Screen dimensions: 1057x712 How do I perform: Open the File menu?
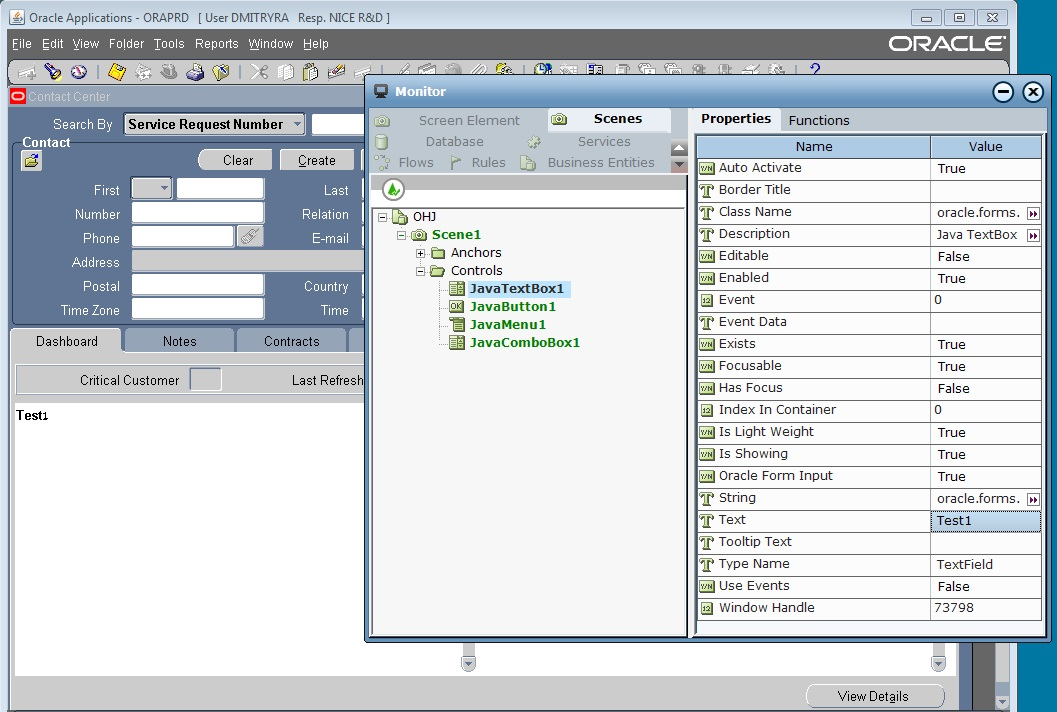click(x=22, y=44)
